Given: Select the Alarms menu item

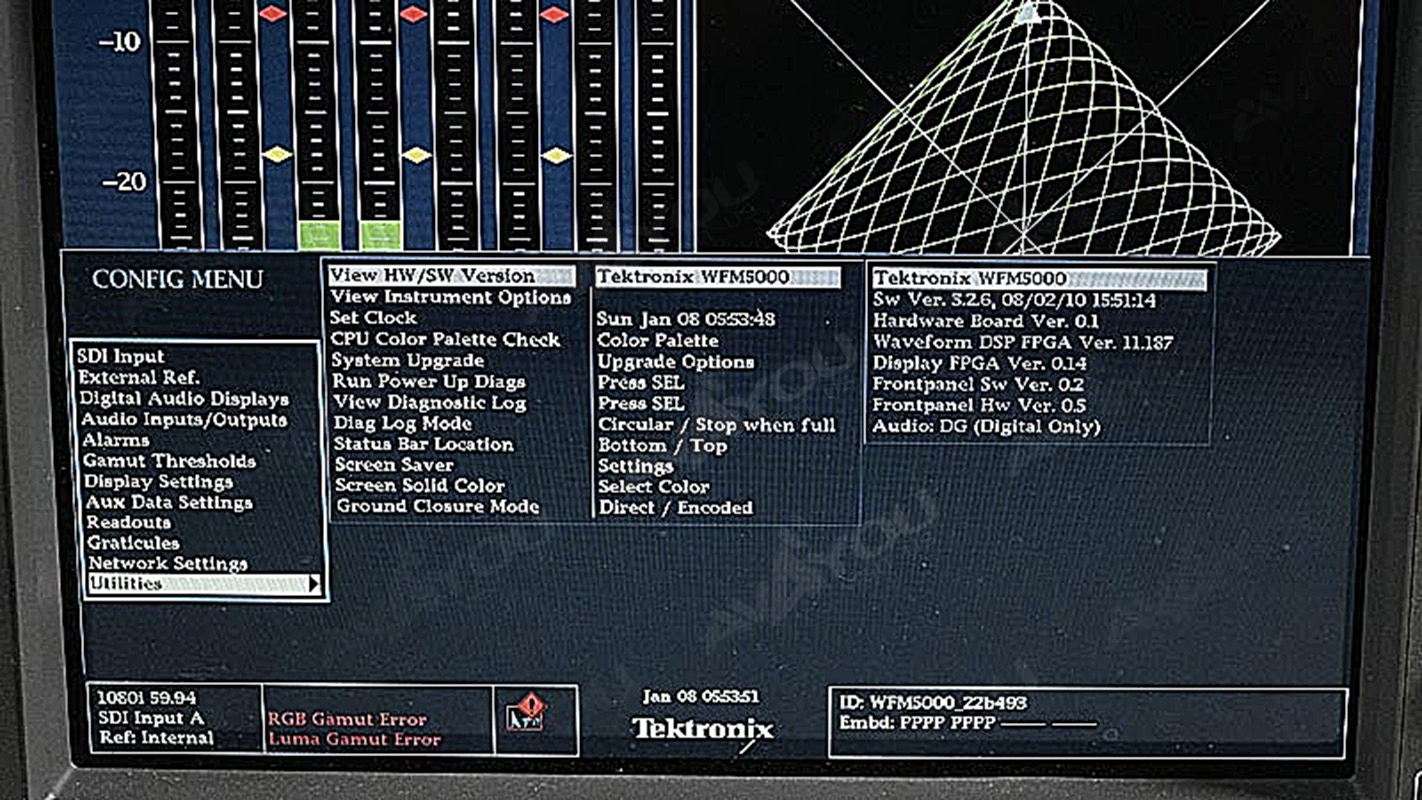Looking at the screenshot, I should click(x=116, y=440).
